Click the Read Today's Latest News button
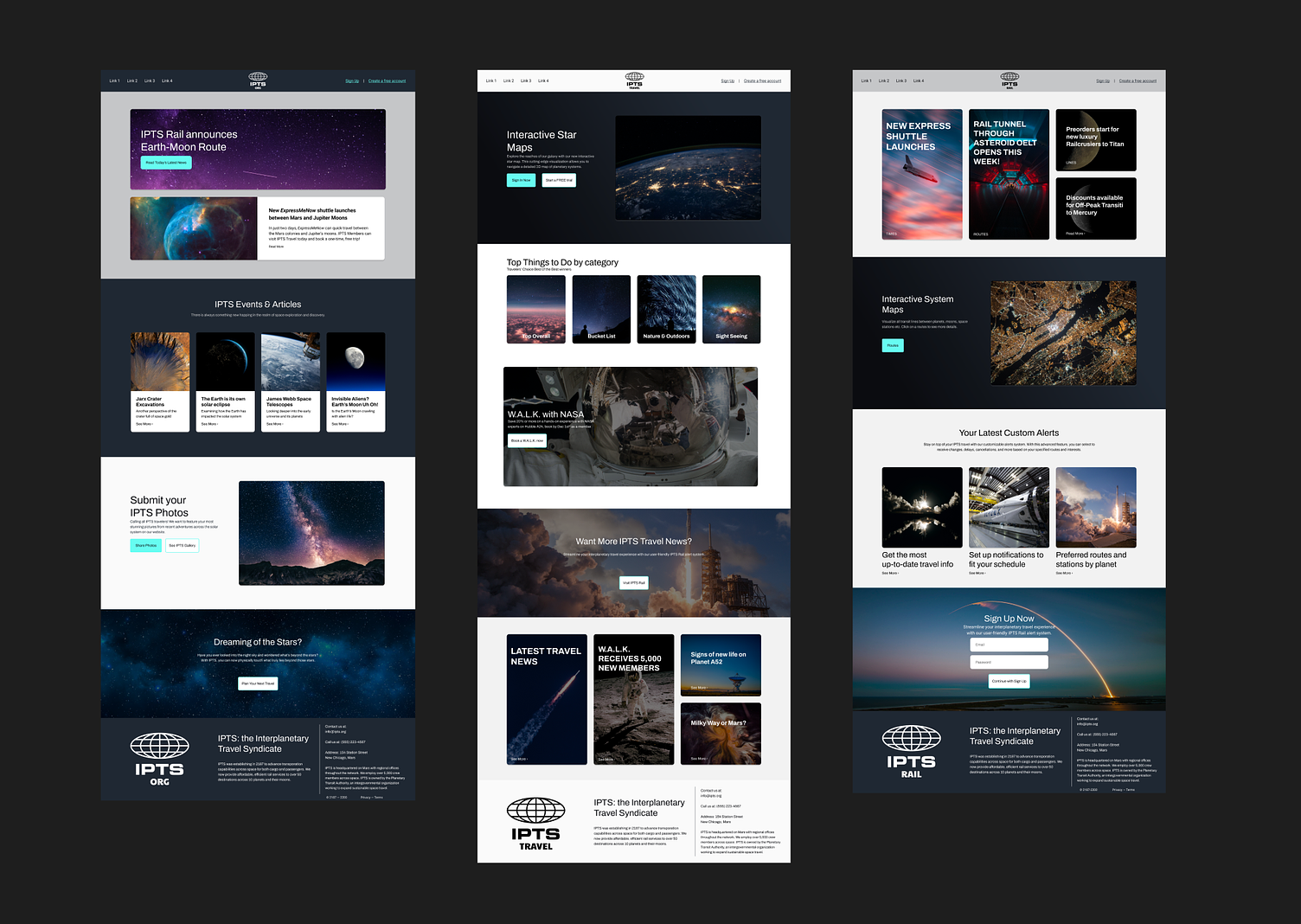This screenshot has height=924, width=1301. tap(166, 162)
